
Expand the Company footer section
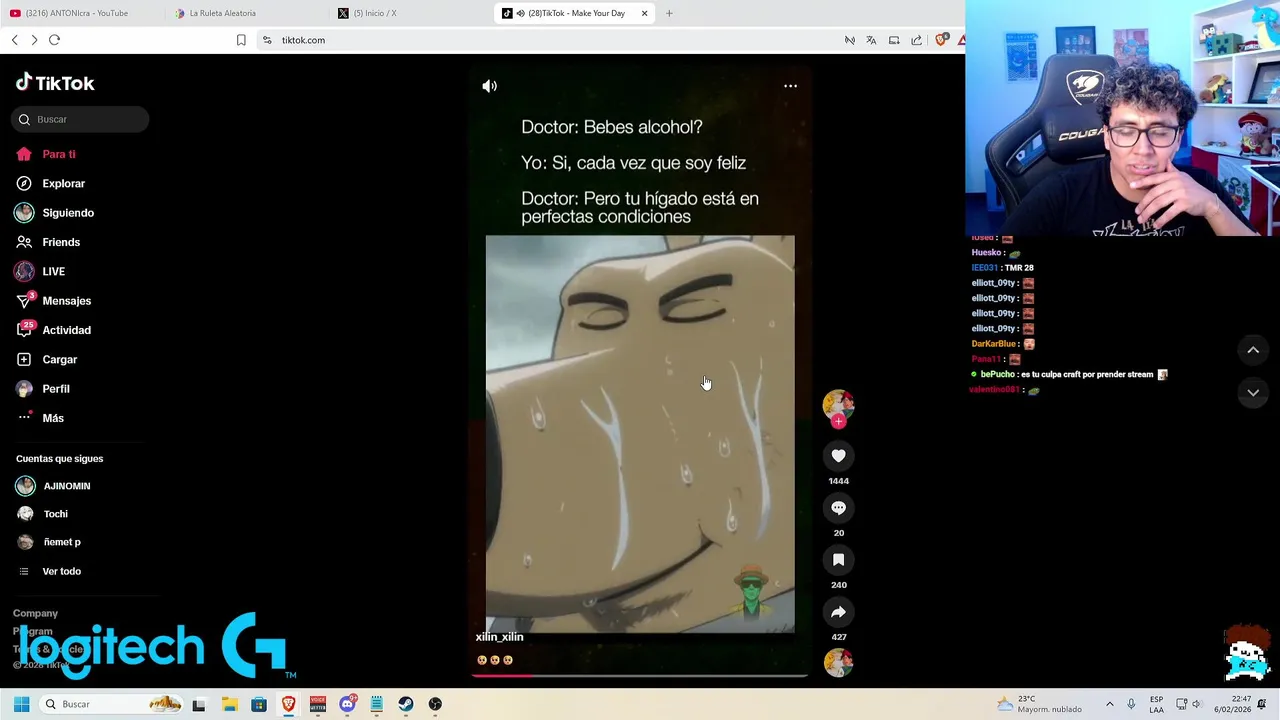click(x=35, y=613)
